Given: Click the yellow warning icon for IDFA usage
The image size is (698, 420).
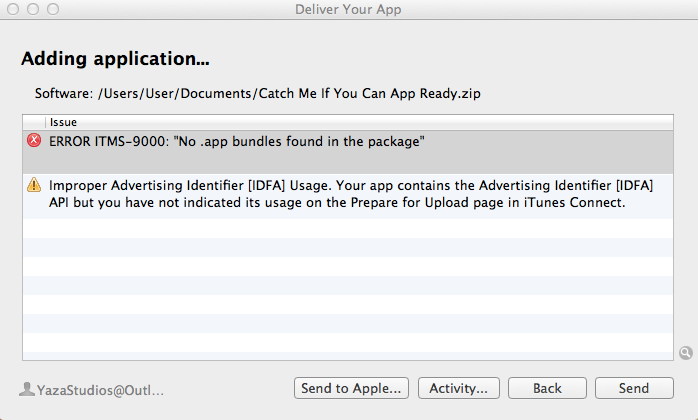Looking at the screenshot, I should tap(34, 184).
